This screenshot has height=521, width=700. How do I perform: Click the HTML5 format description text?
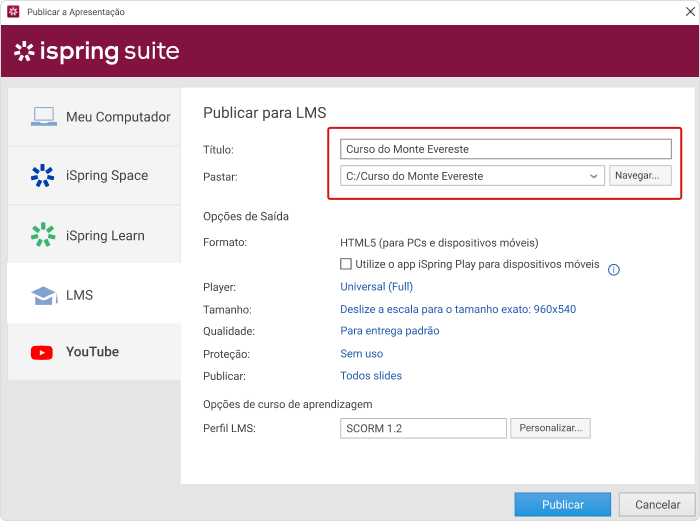click(439, 243)
